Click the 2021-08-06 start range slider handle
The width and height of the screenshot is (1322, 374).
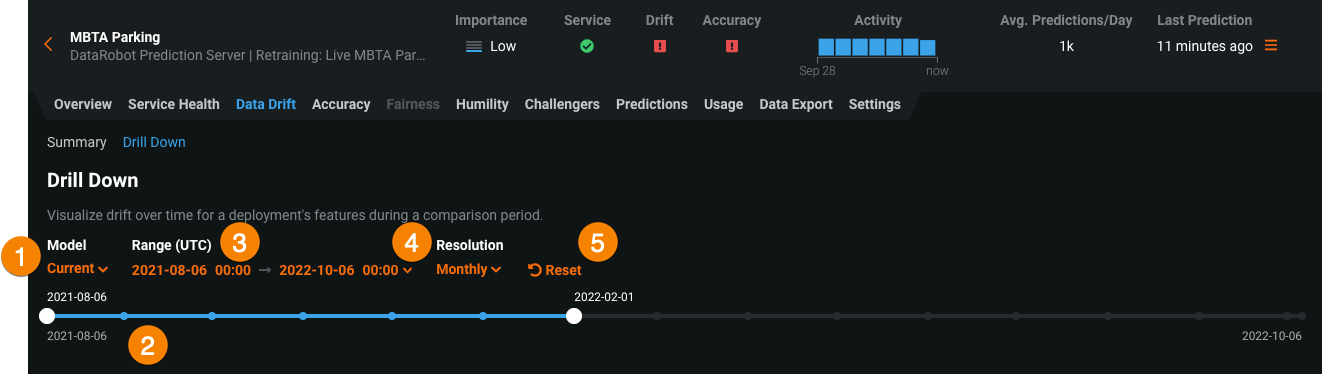(x=47, y=316)
